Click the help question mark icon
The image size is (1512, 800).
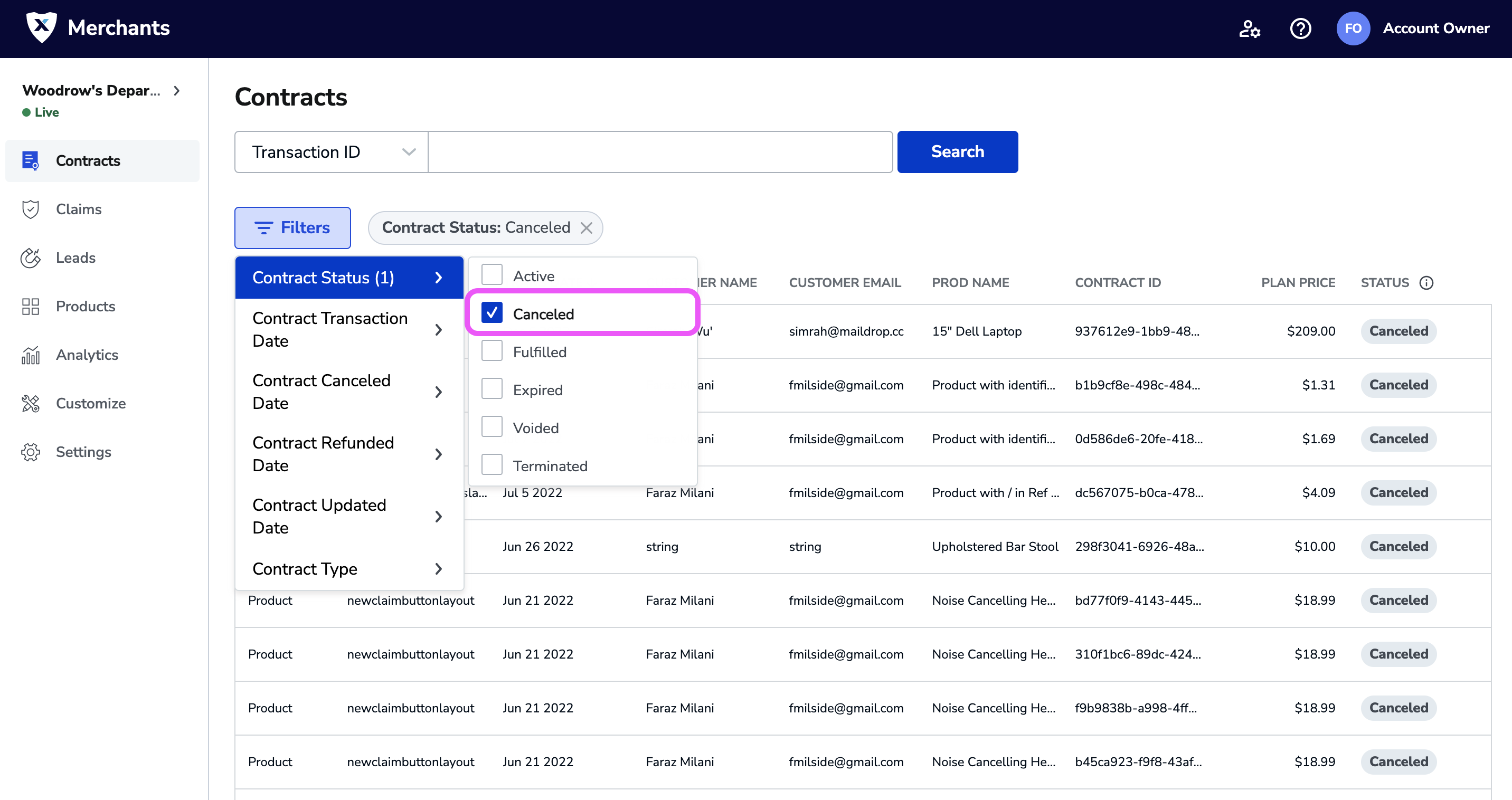pyautogui.click(x=1300, y=28)
